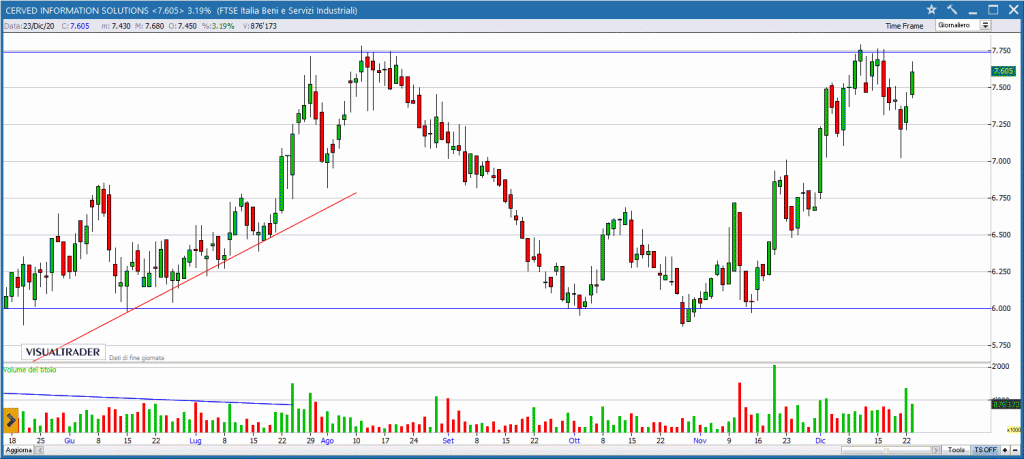The width and height of the screenshot is (1024, 459).
Task: Click the m: 7.430 low value
Action: point(116,26)
